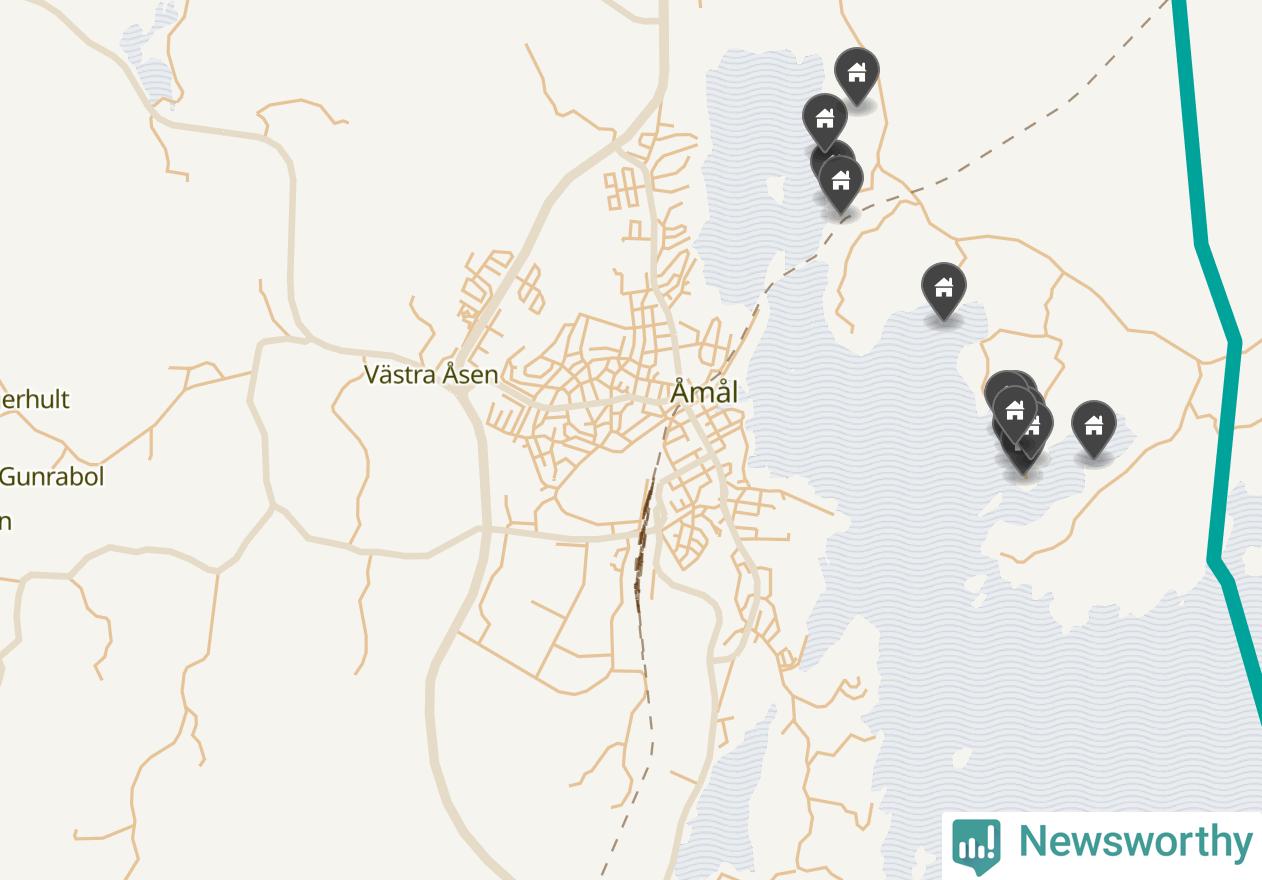The width and height of the screenshot is (1262, 880).
Task: Open the frontmost house marker in the overlapping eastern cluster
Action: pos(1015,410)
